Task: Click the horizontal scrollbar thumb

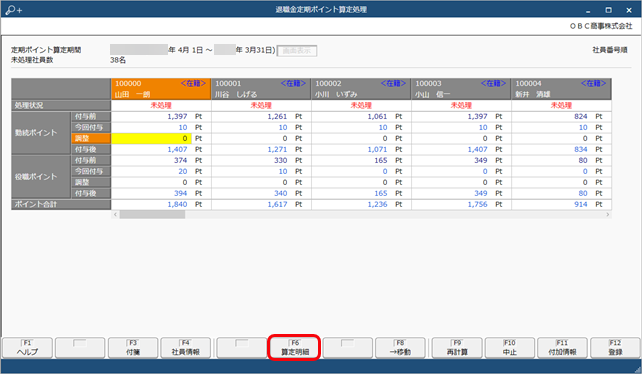Action: pos(152,215)
